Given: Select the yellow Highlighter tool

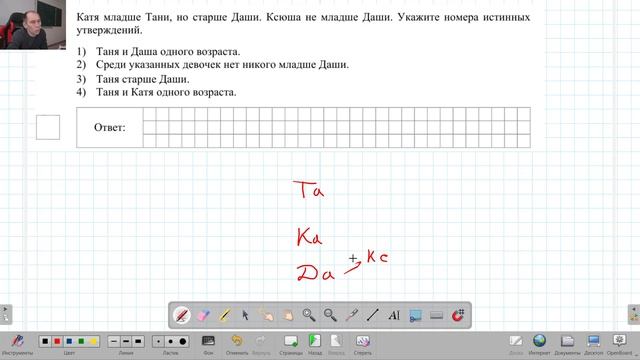Looking at the screenshot, I should (224, 315).
